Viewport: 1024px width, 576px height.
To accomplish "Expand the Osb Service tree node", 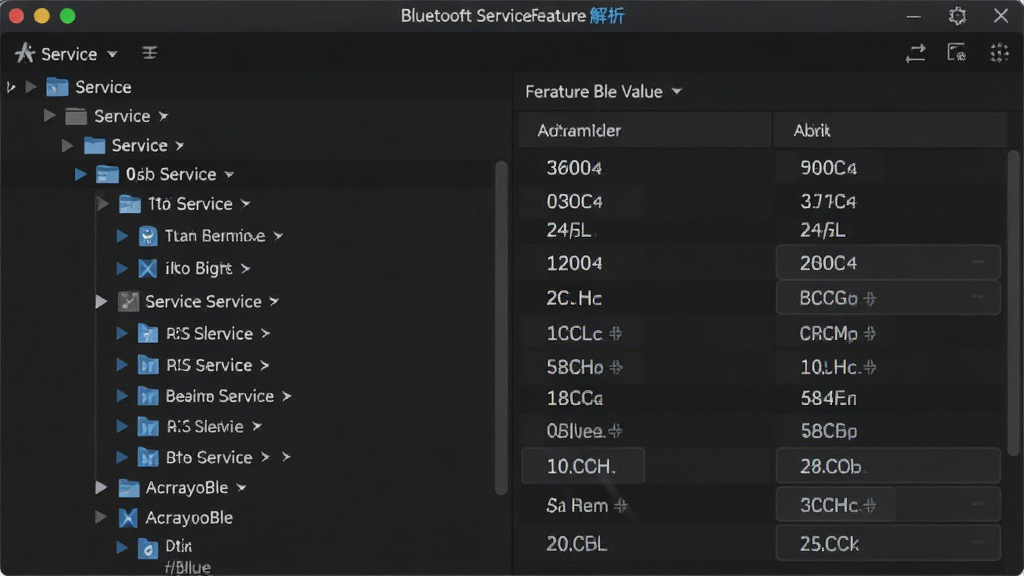I will 81,174.
